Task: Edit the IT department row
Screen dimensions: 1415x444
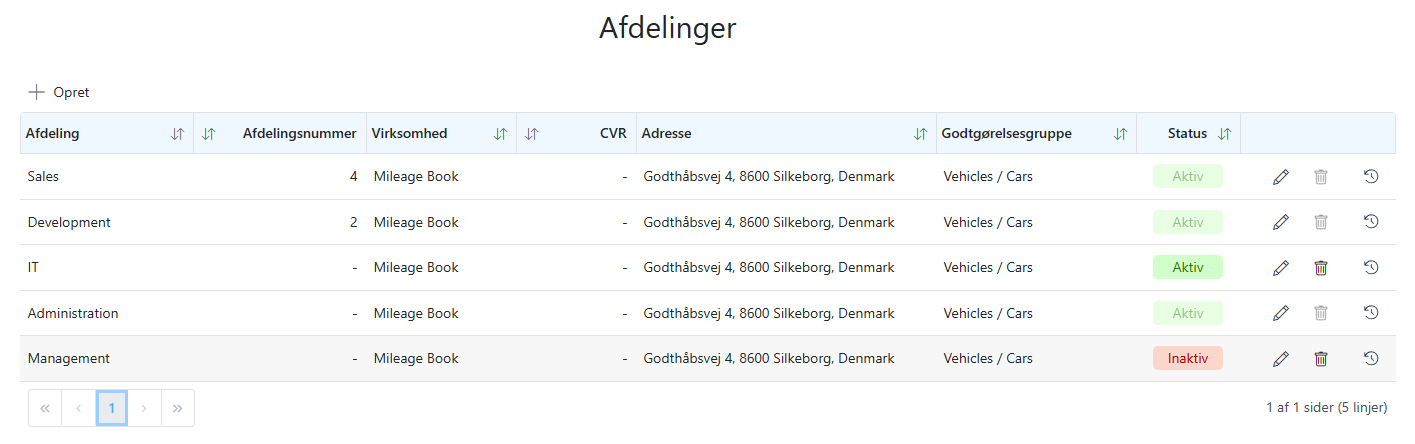Action: (1281, 268)
